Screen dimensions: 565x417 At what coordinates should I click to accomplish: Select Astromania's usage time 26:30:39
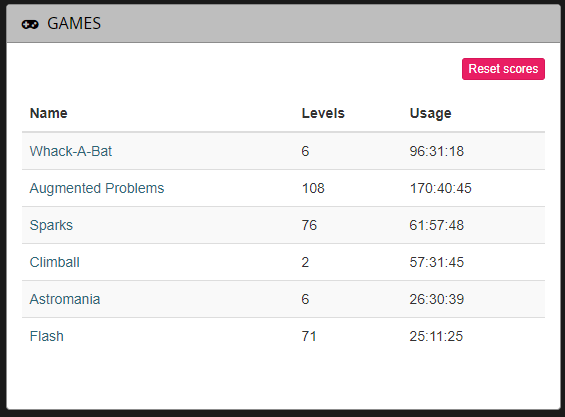pyautogui.click(x=436, y=299)
